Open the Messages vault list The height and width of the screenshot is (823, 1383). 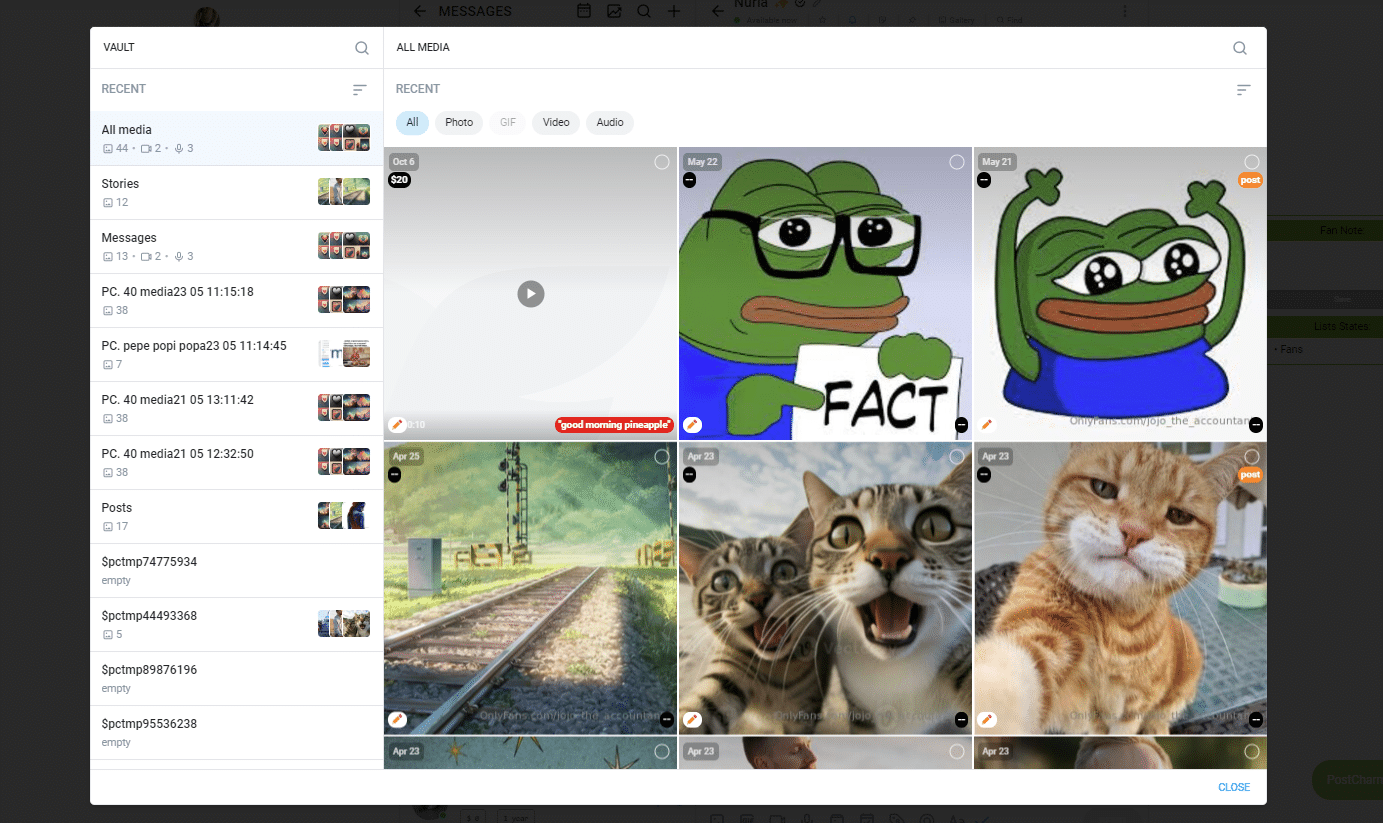(x=236, y=246)
